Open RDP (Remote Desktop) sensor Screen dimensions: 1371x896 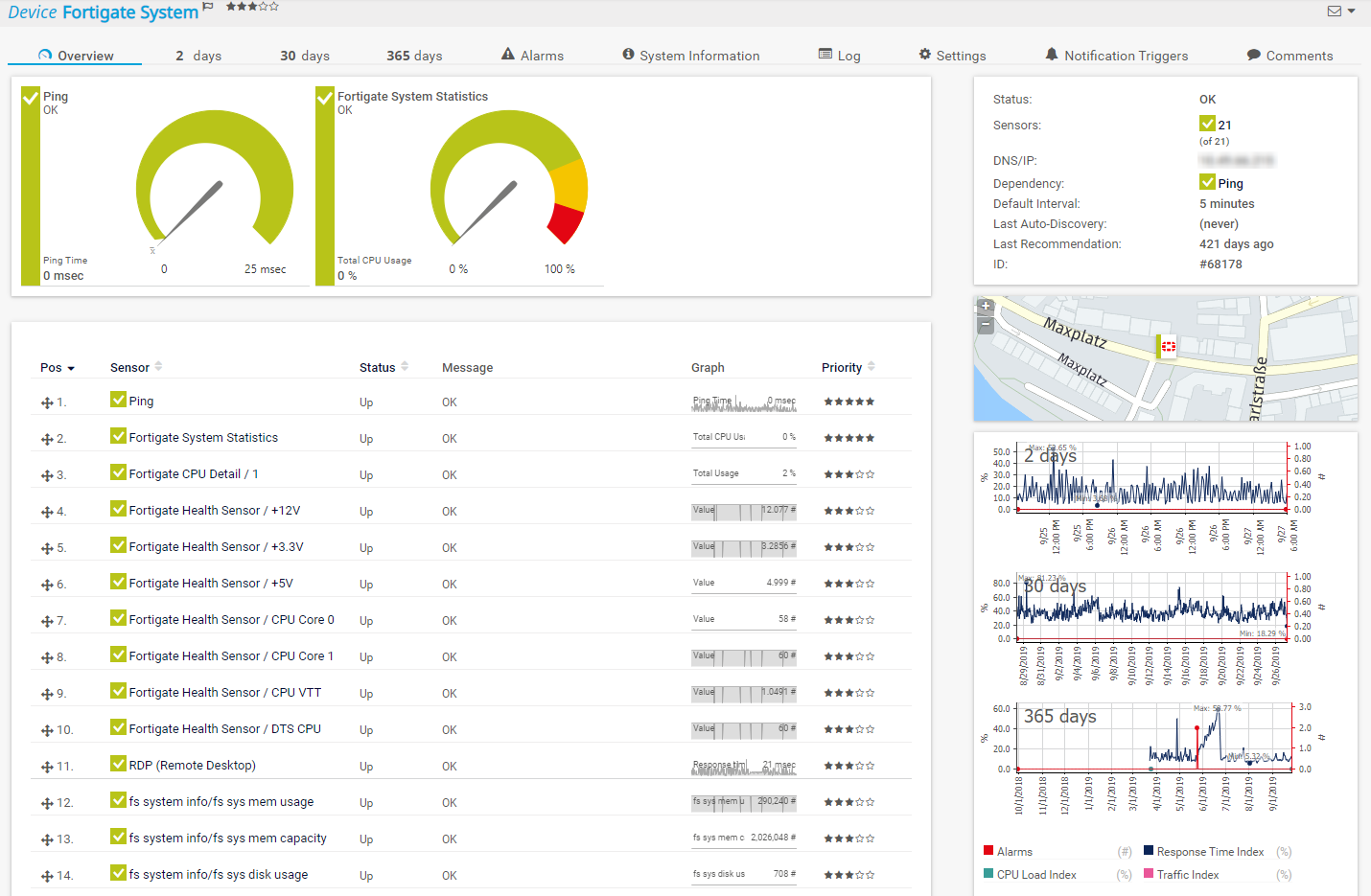pos(192,766)
